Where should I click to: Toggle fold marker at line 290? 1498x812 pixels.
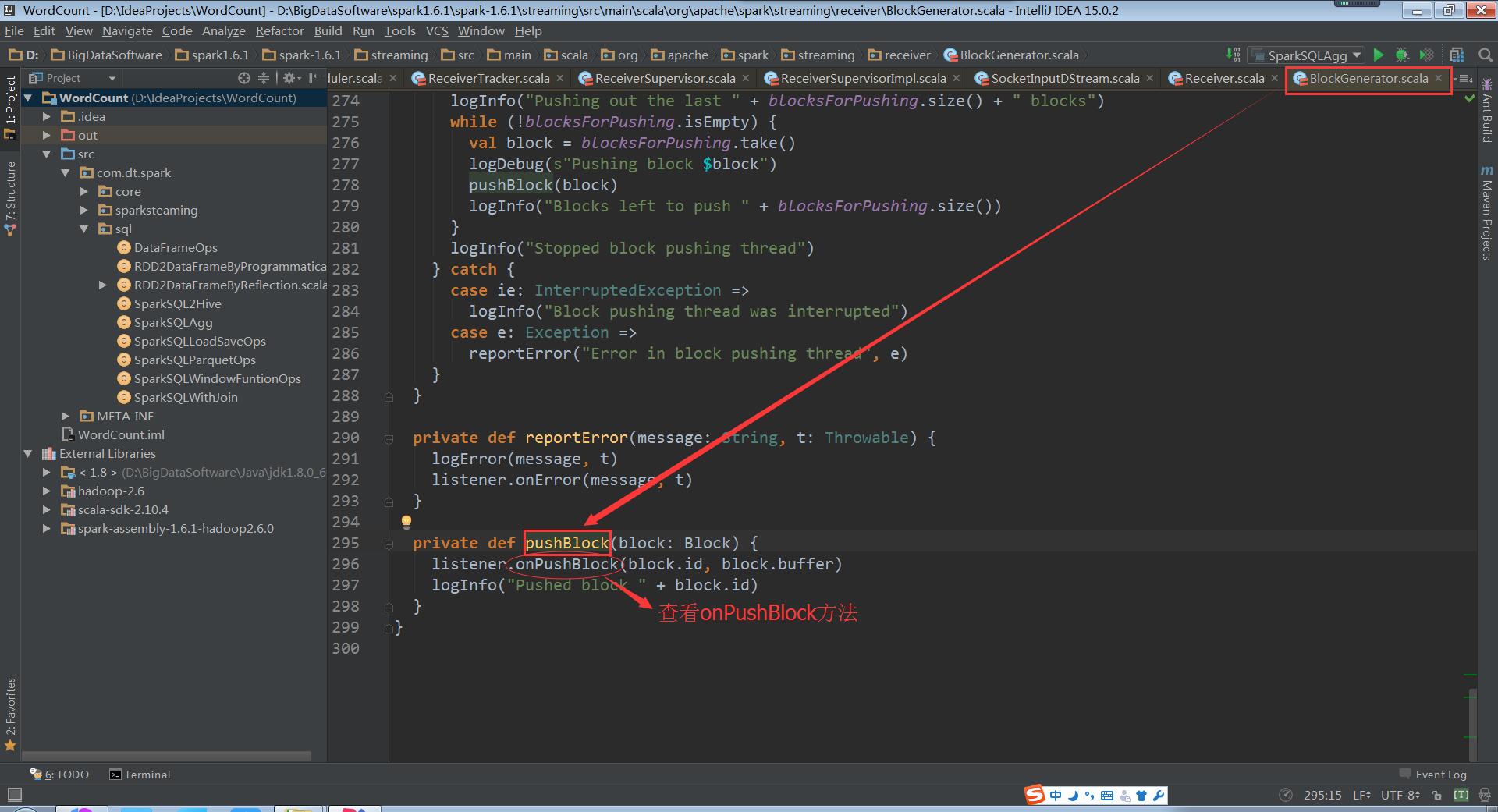pyautogui.click(x=389, y=438)
